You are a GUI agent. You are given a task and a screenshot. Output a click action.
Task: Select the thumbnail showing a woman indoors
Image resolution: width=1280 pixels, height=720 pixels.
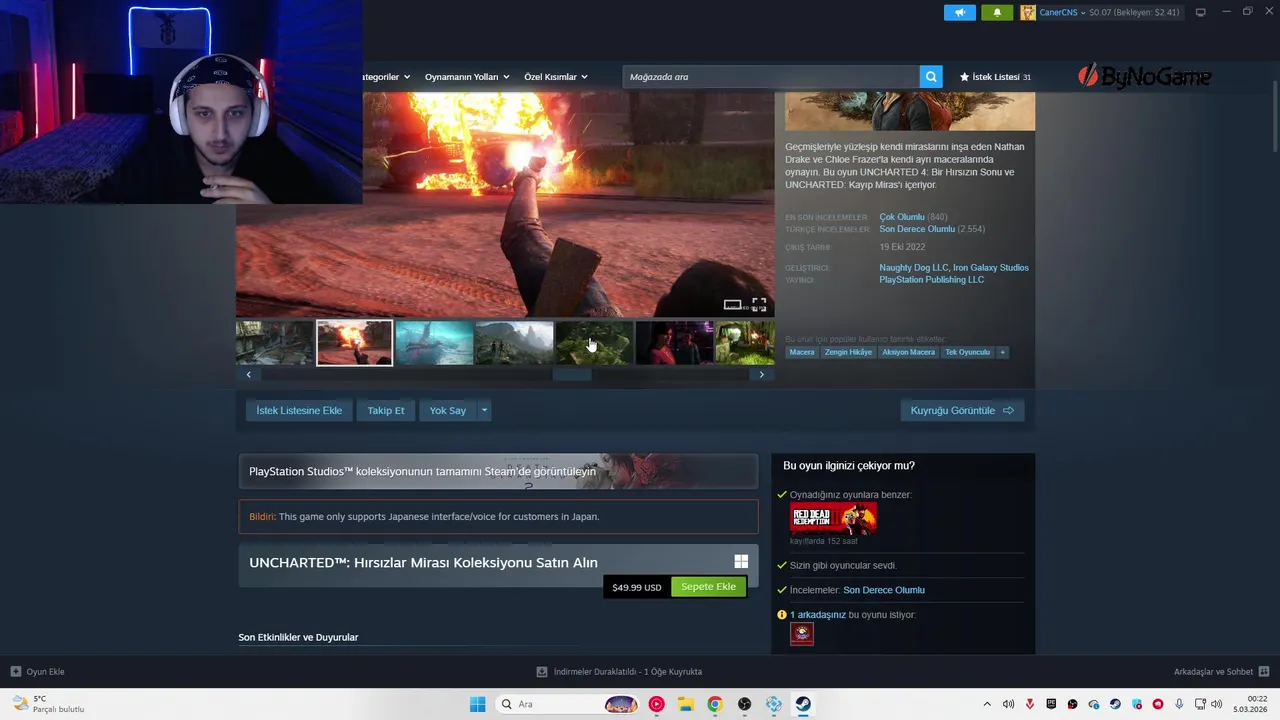pos(675,343)
